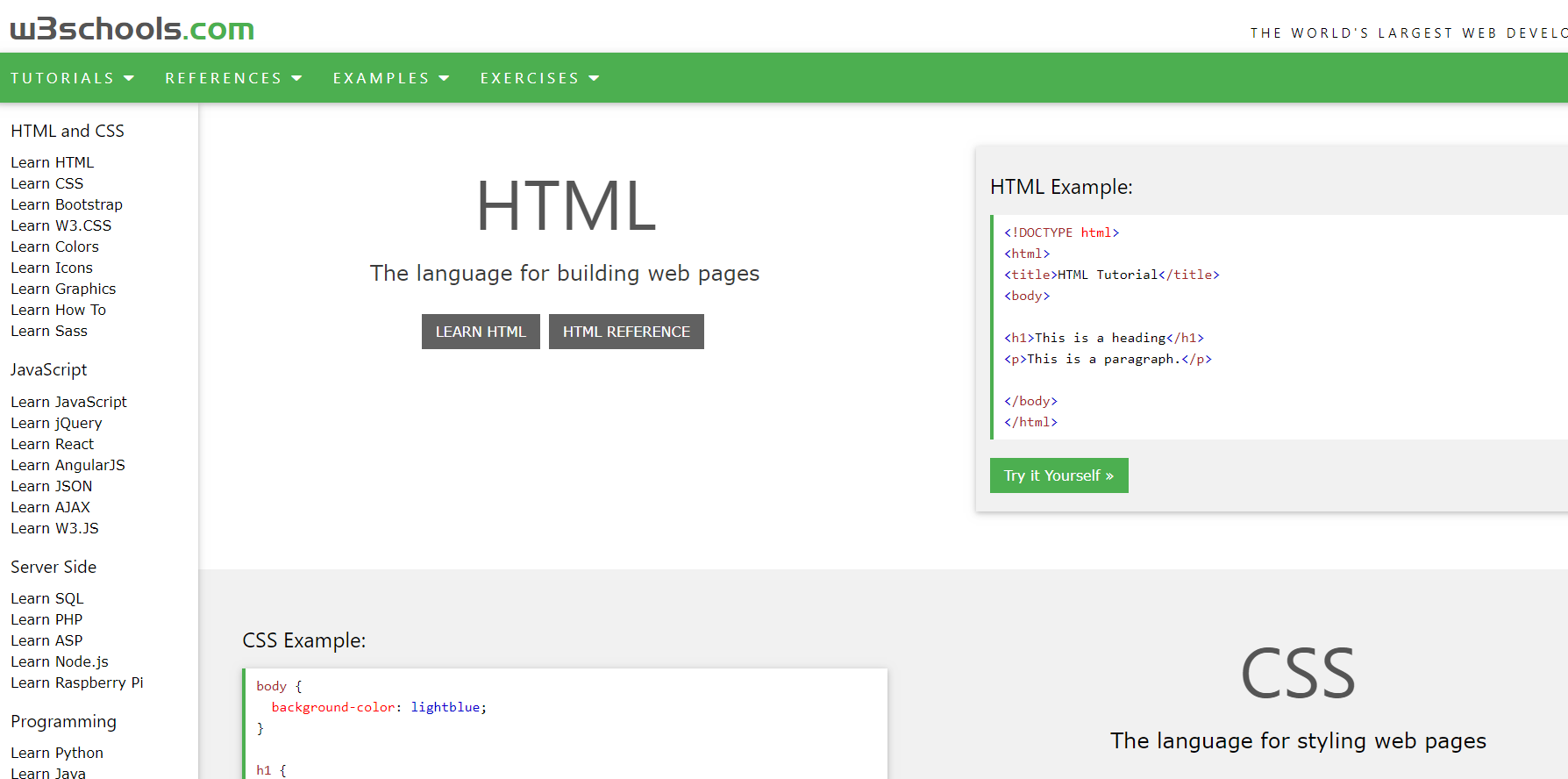
Task: Click the w3schools.com logo
Action: (x=132, y=29)
